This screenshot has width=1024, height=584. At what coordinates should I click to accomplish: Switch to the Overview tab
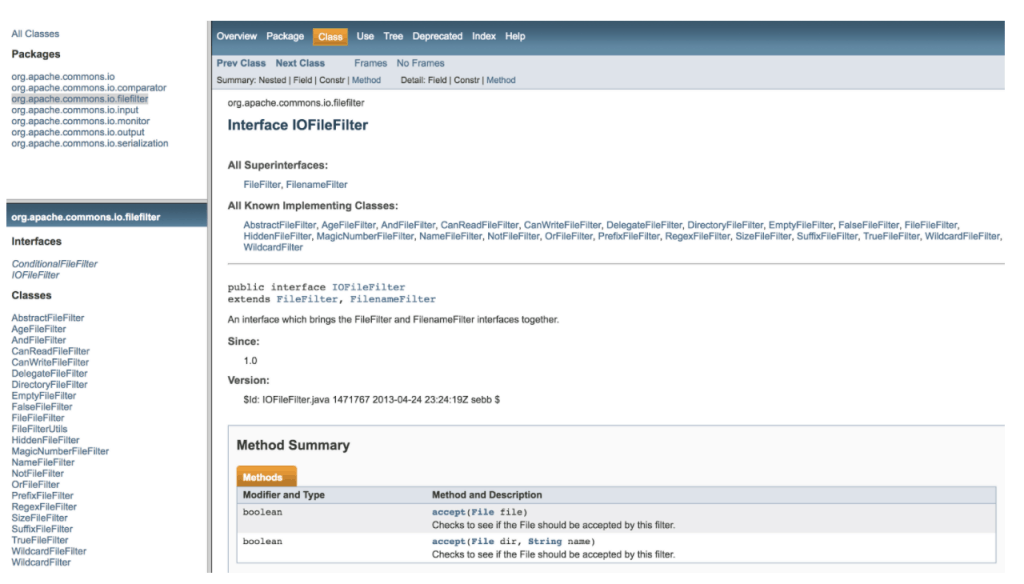click(x=237, y=36)
